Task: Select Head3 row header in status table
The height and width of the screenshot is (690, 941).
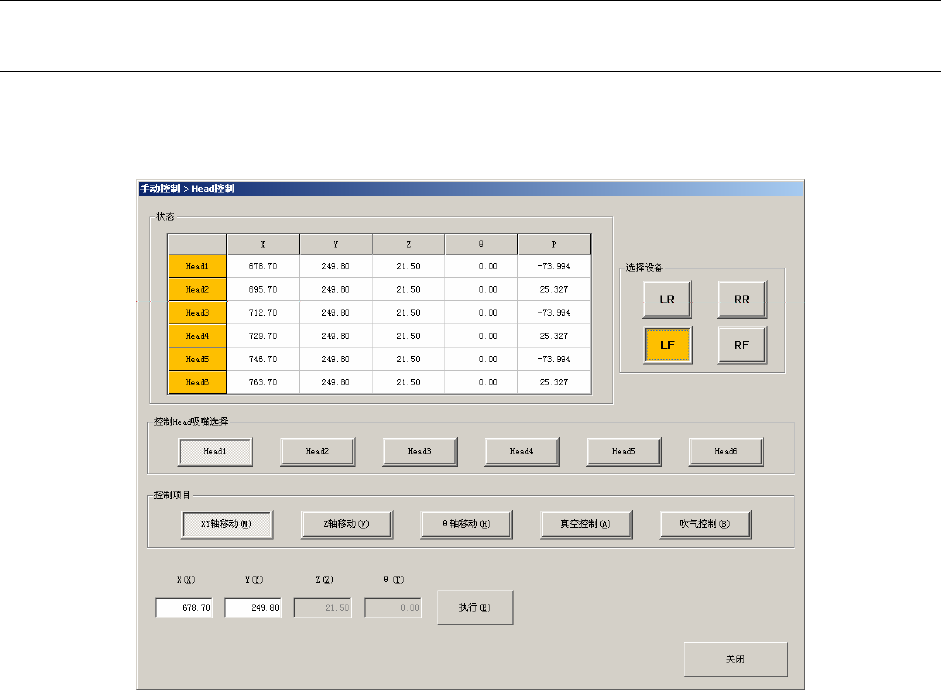Action: point(197,312)
